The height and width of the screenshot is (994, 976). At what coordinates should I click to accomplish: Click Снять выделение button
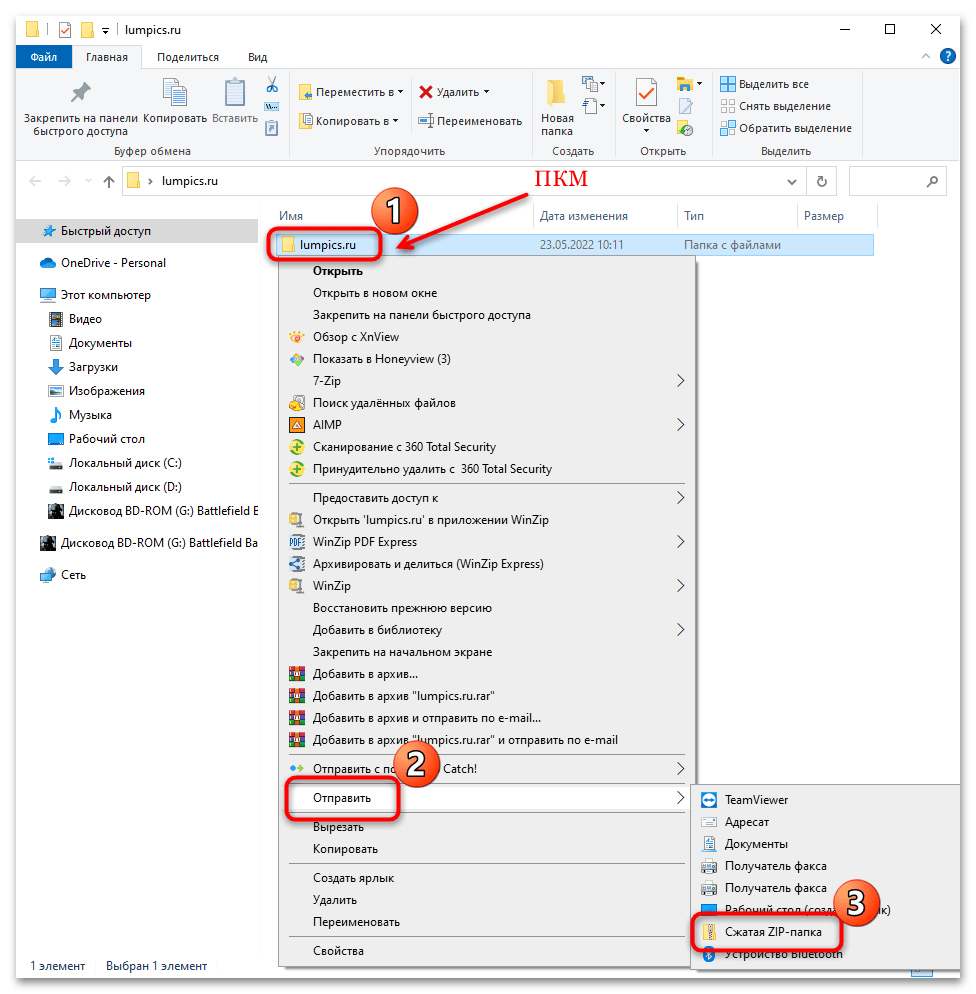point(775,106)
